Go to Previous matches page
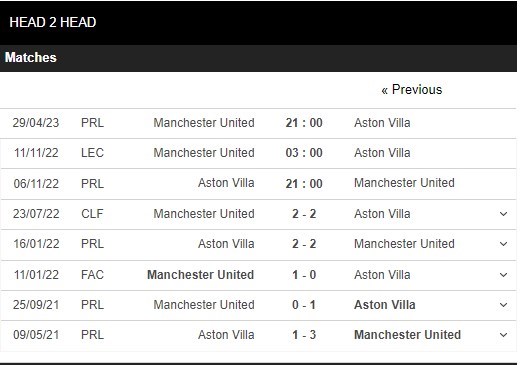The height and width of the screenshot is (365, 521). point(412,90)
